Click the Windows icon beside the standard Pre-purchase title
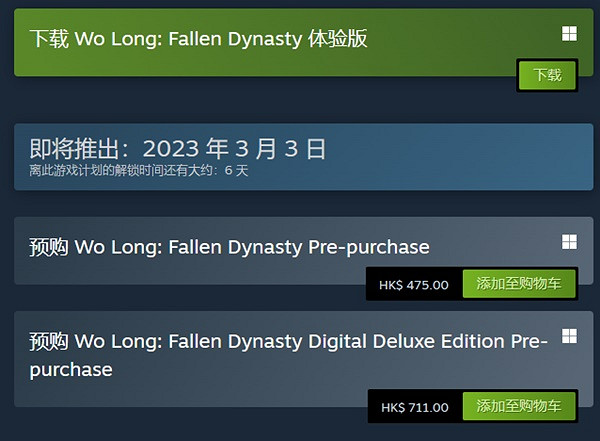600x441 pixels. [568, 242]
